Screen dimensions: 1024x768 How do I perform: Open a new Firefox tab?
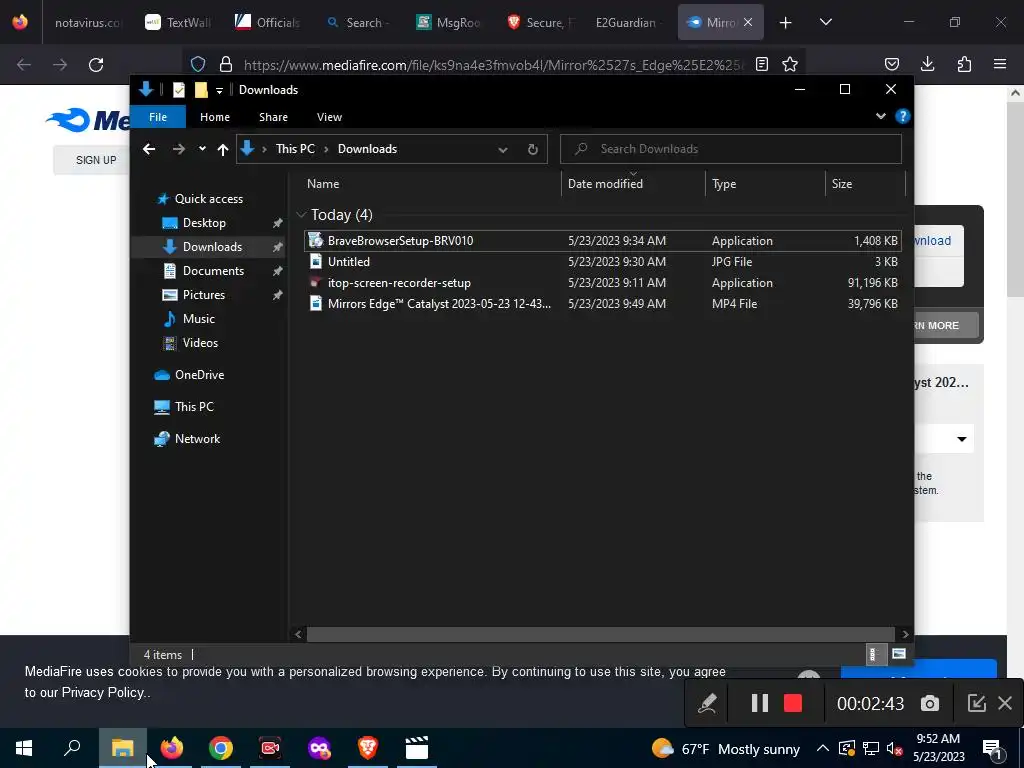(786, 23)
